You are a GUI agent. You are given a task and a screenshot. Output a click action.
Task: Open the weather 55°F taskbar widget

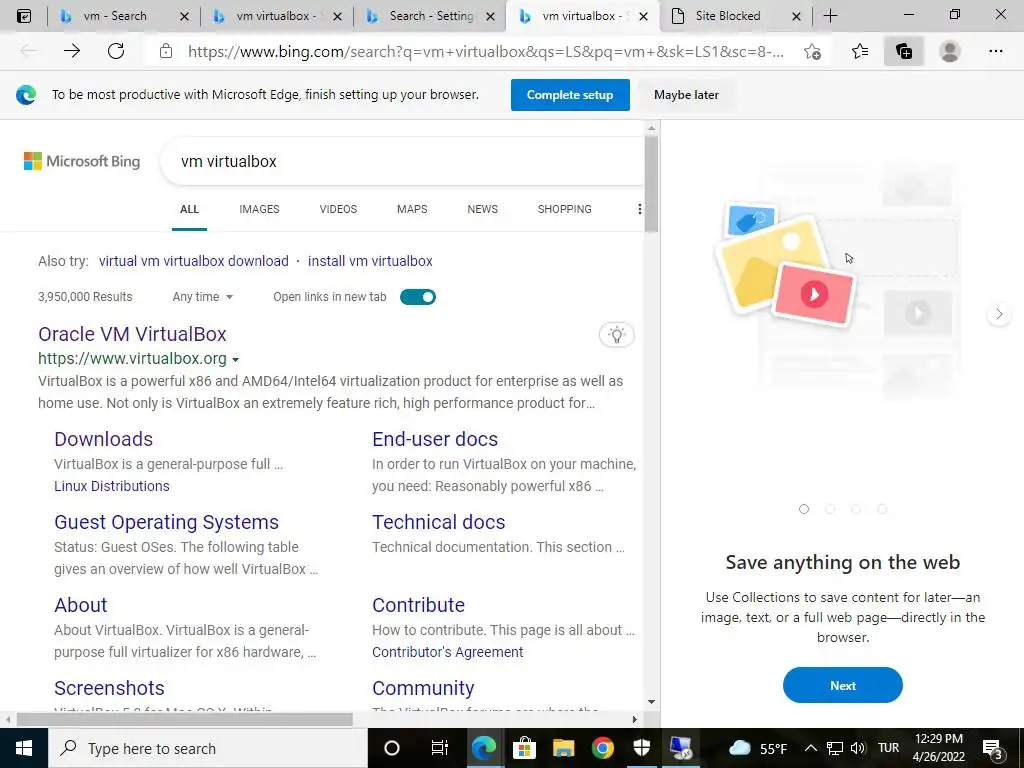coord(758,748)
